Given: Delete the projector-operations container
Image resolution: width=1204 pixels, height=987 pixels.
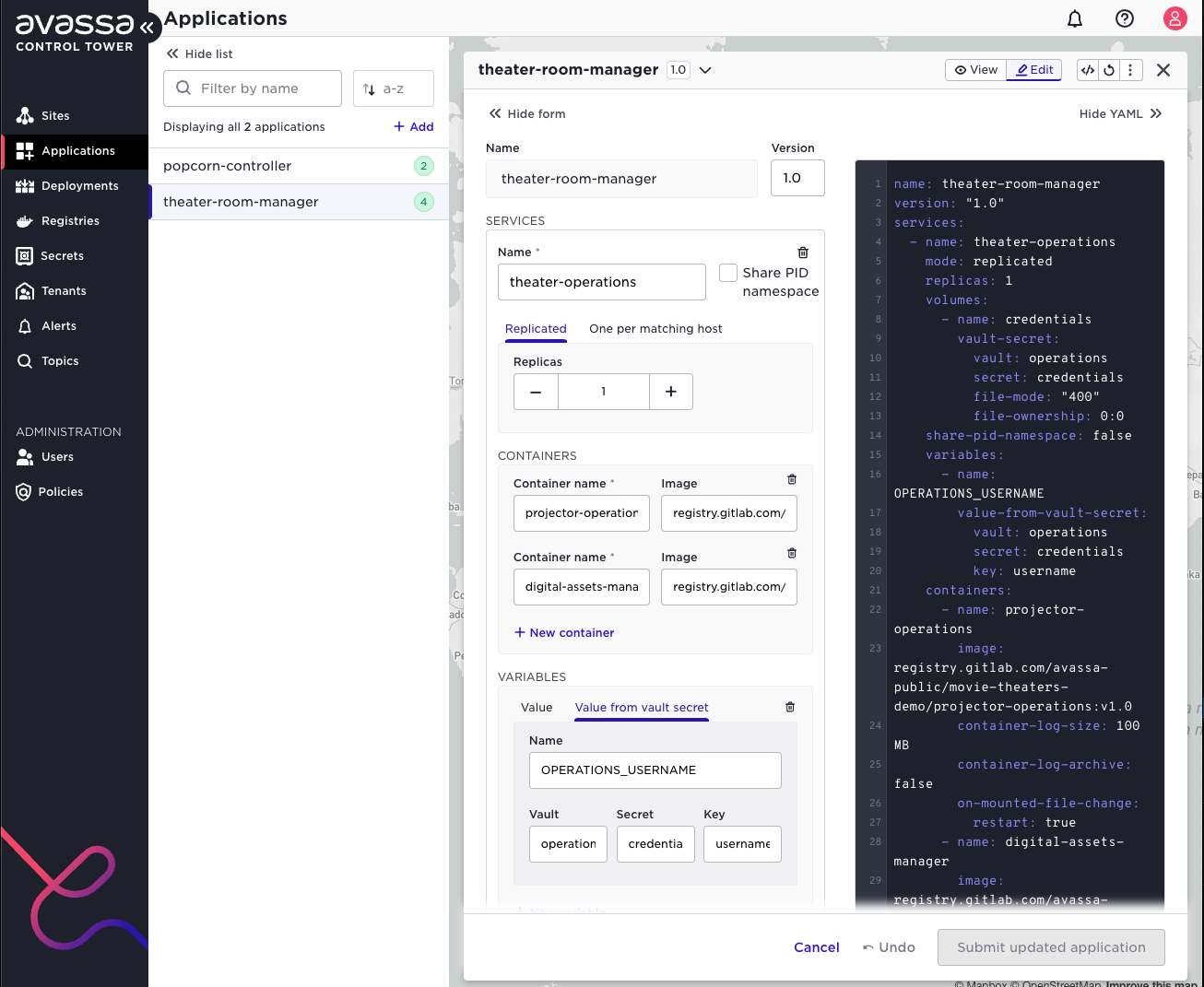Looking at the screenshot, I should (x=792, y=479).
